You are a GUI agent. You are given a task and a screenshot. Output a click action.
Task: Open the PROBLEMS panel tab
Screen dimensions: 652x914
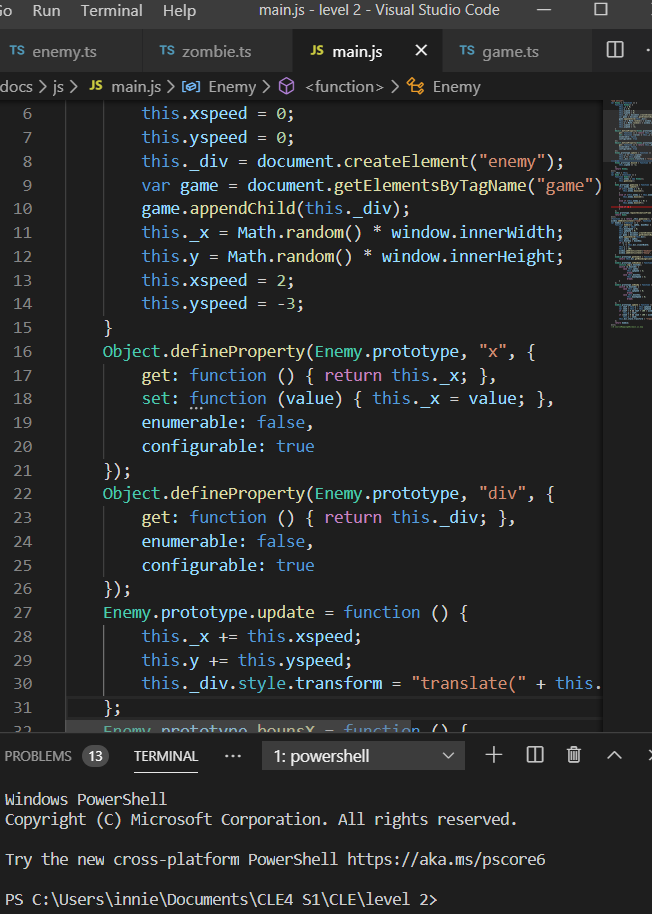coord(38,756)
